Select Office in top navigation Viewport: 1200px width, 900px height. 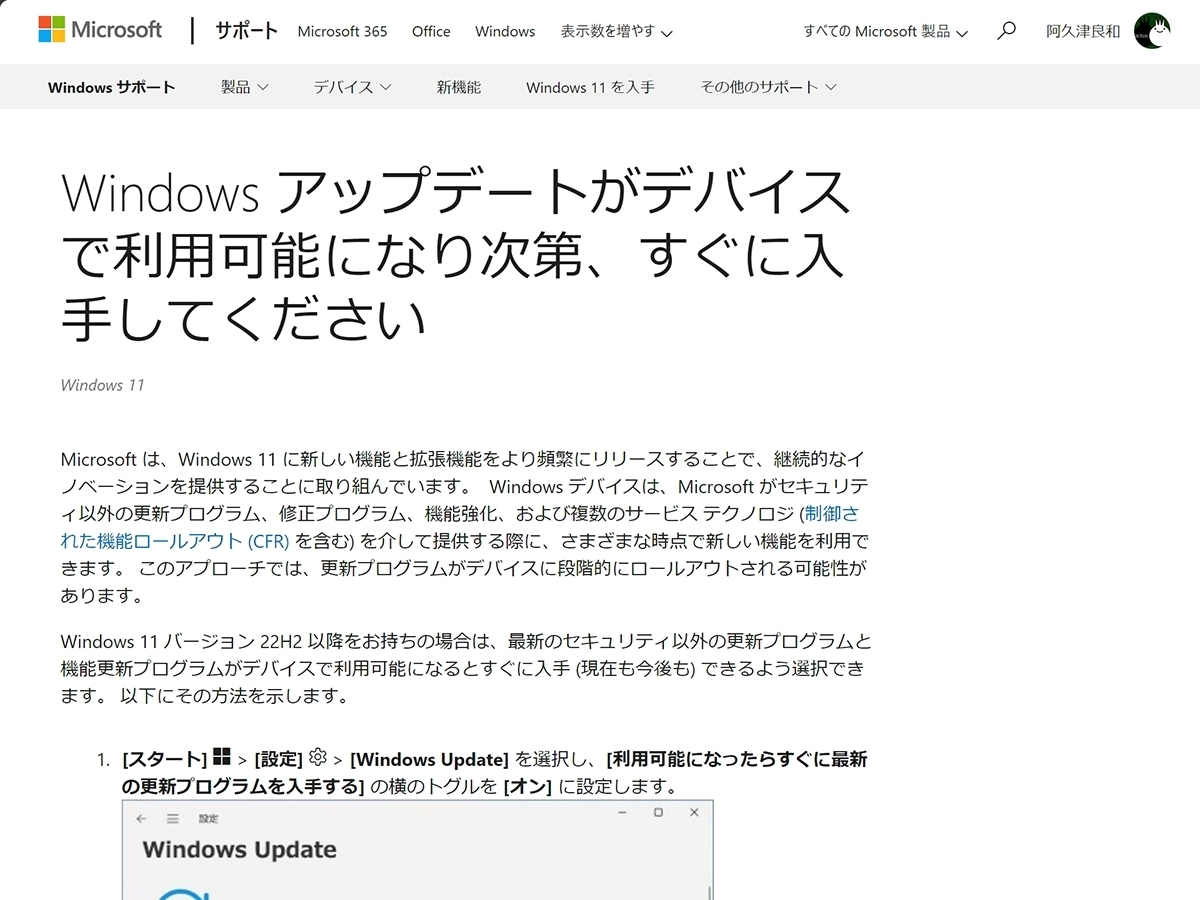[x=431, y=31]
